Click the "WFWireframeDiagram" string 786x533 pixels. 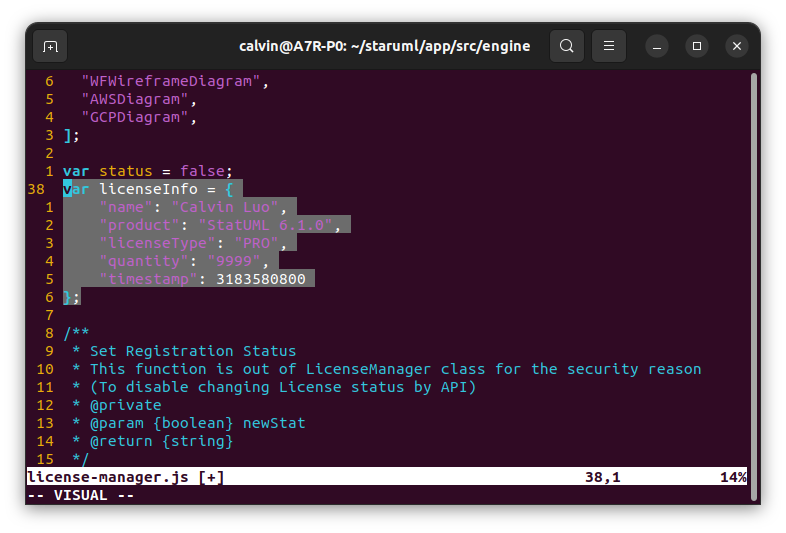pos(171,81)
